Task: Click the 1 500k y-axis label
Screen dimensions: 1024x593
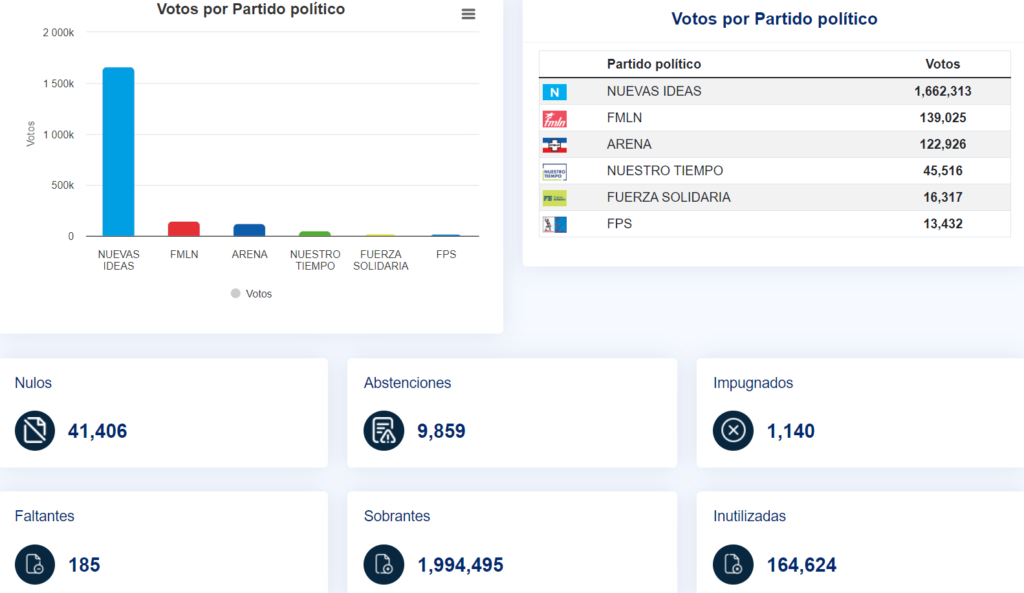Action: coord(59,84)
